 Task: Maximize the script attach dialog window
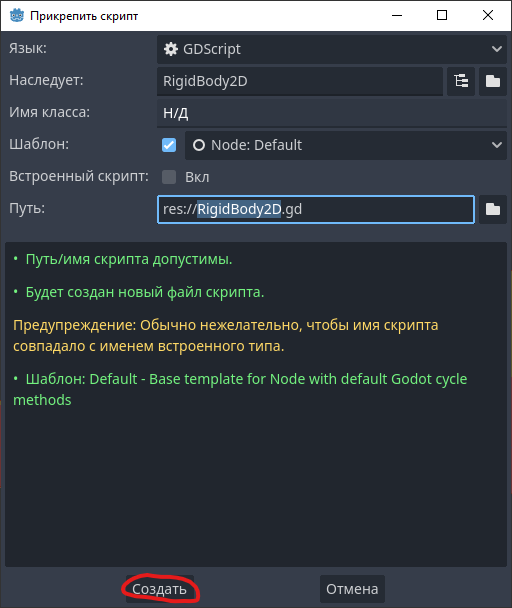[442, 16]
